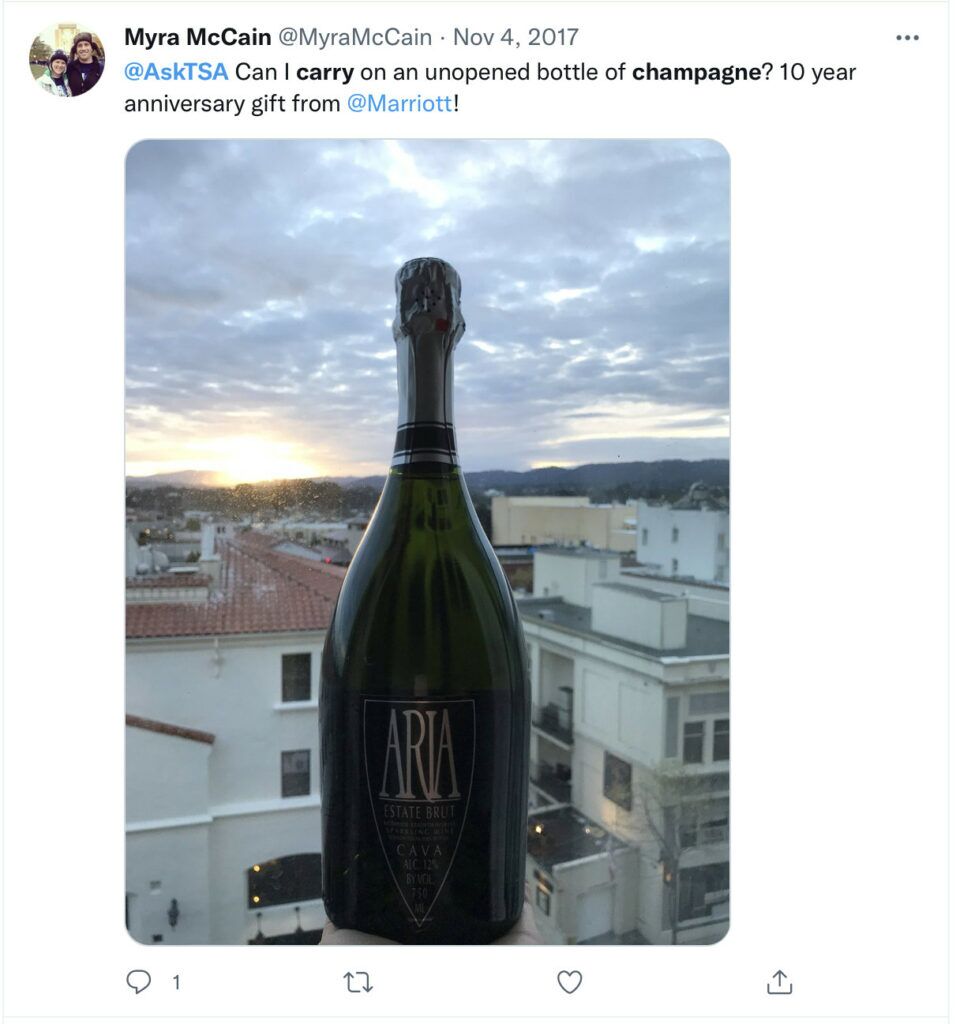
Task: Click the Nov 4, 2017 timestamp
Action: point(515,37)
